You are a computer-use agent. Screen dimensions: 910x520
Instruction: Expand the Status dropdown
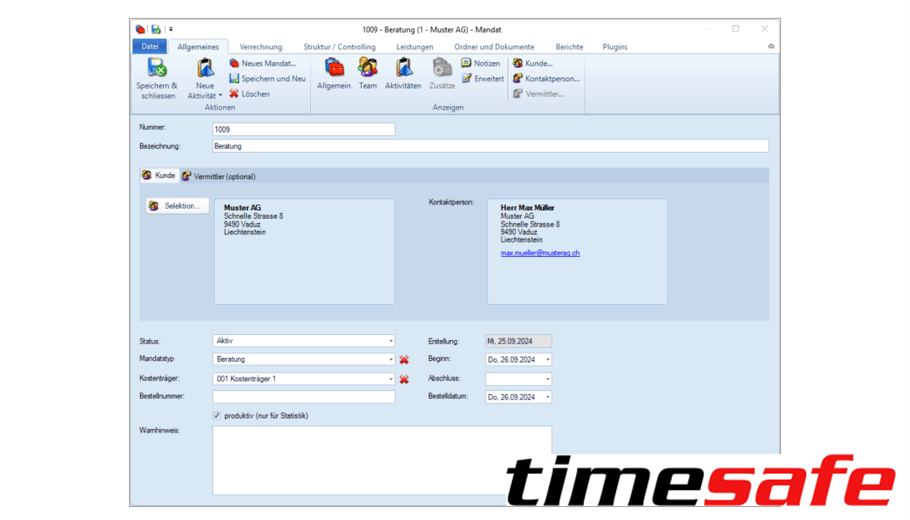pos(390,341)
